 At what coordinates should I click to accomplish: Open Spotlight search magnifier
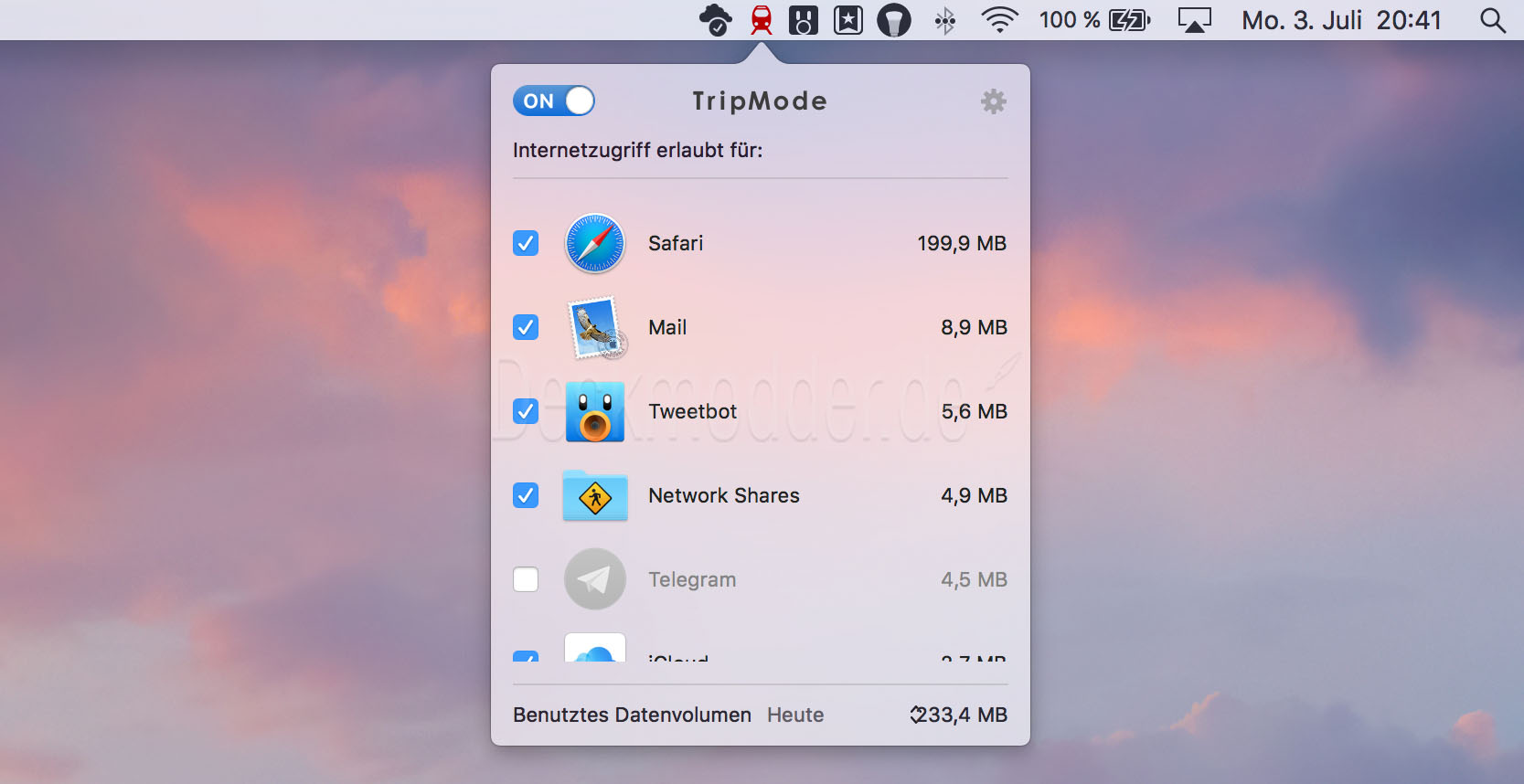1493,20
